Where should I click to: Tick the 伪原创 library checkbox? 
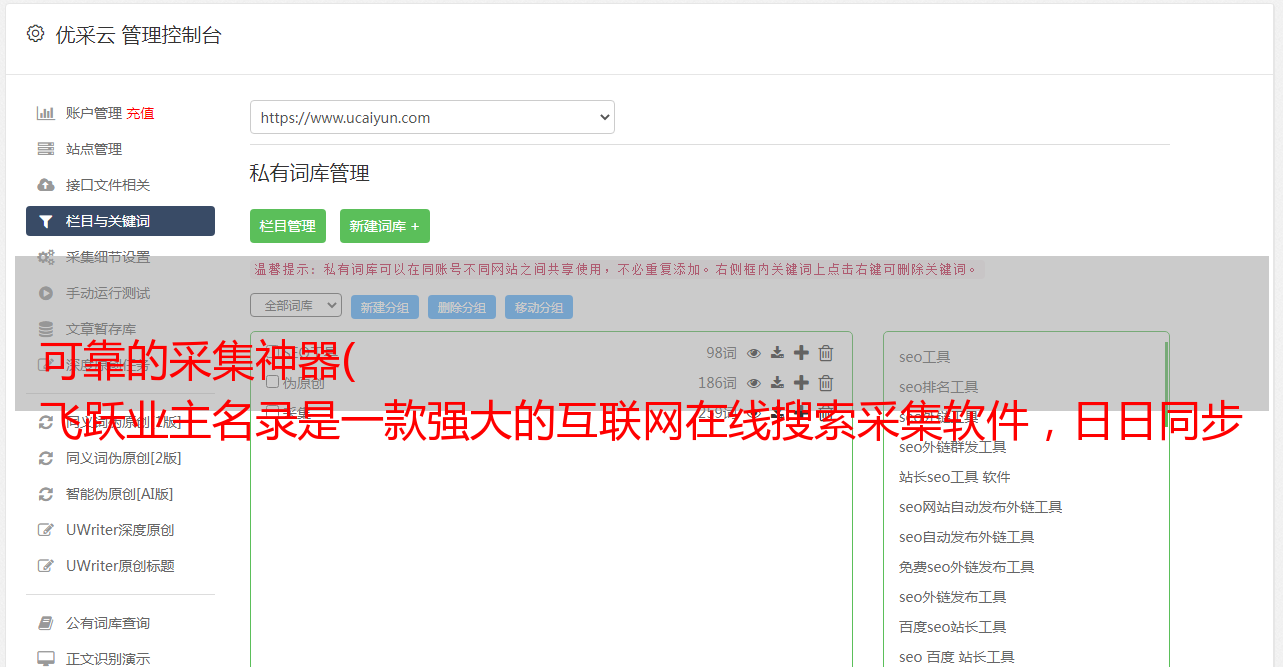pyautogui.click(x=272, y=382)
